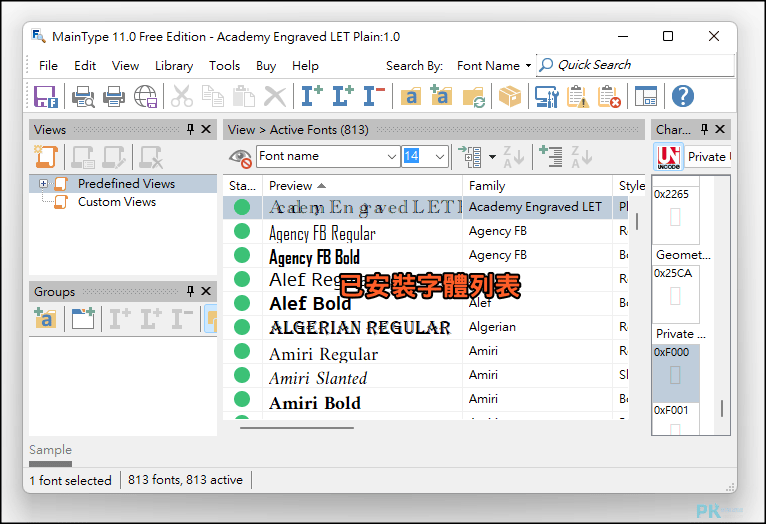The height and width of the screenshot is (524, 766).
Task: Open the preview size 14 dropdown
Action: click(440, 157)
